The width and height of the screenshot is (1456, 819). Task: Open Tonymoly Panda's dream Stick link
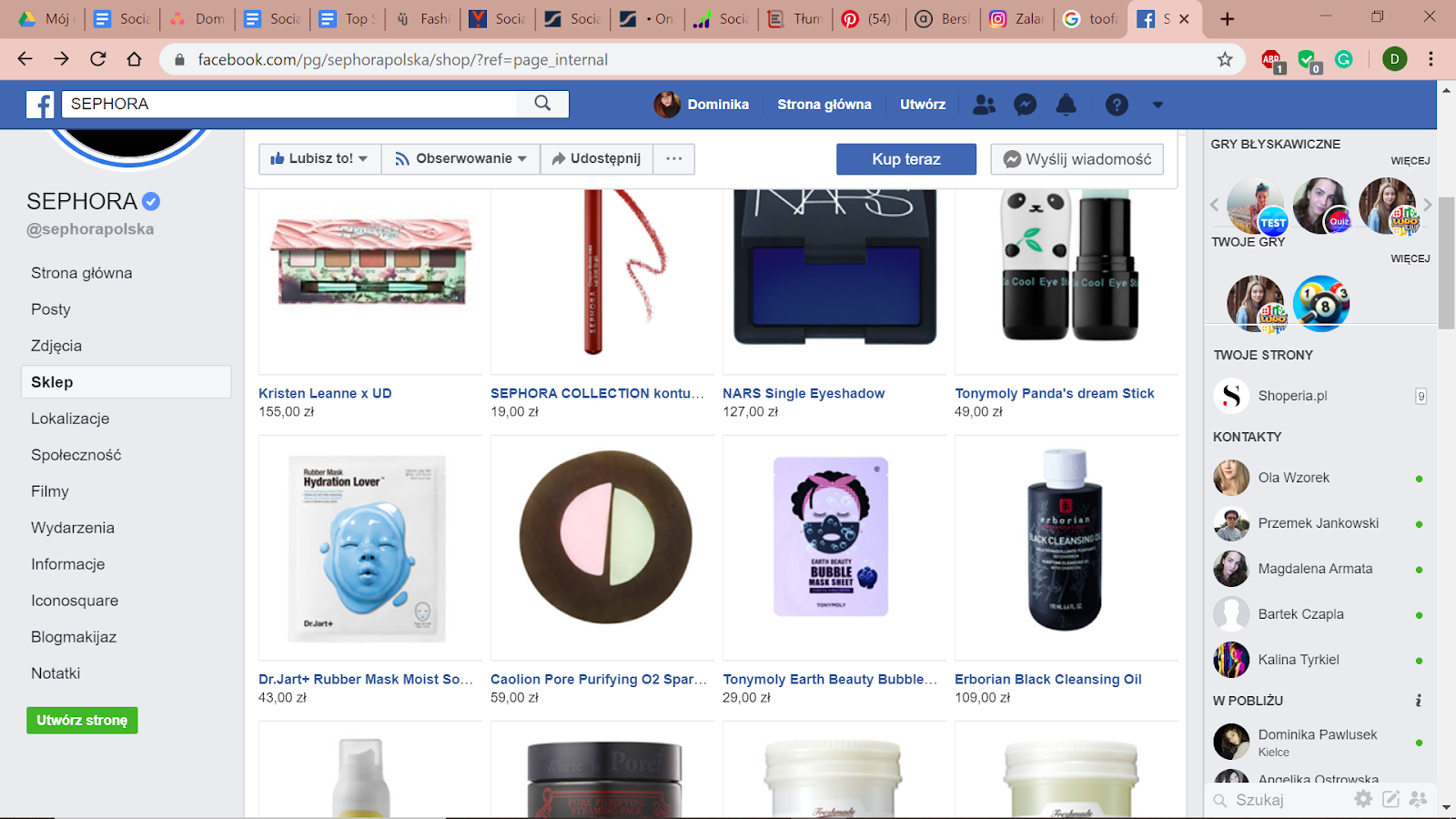point(1055,393)
